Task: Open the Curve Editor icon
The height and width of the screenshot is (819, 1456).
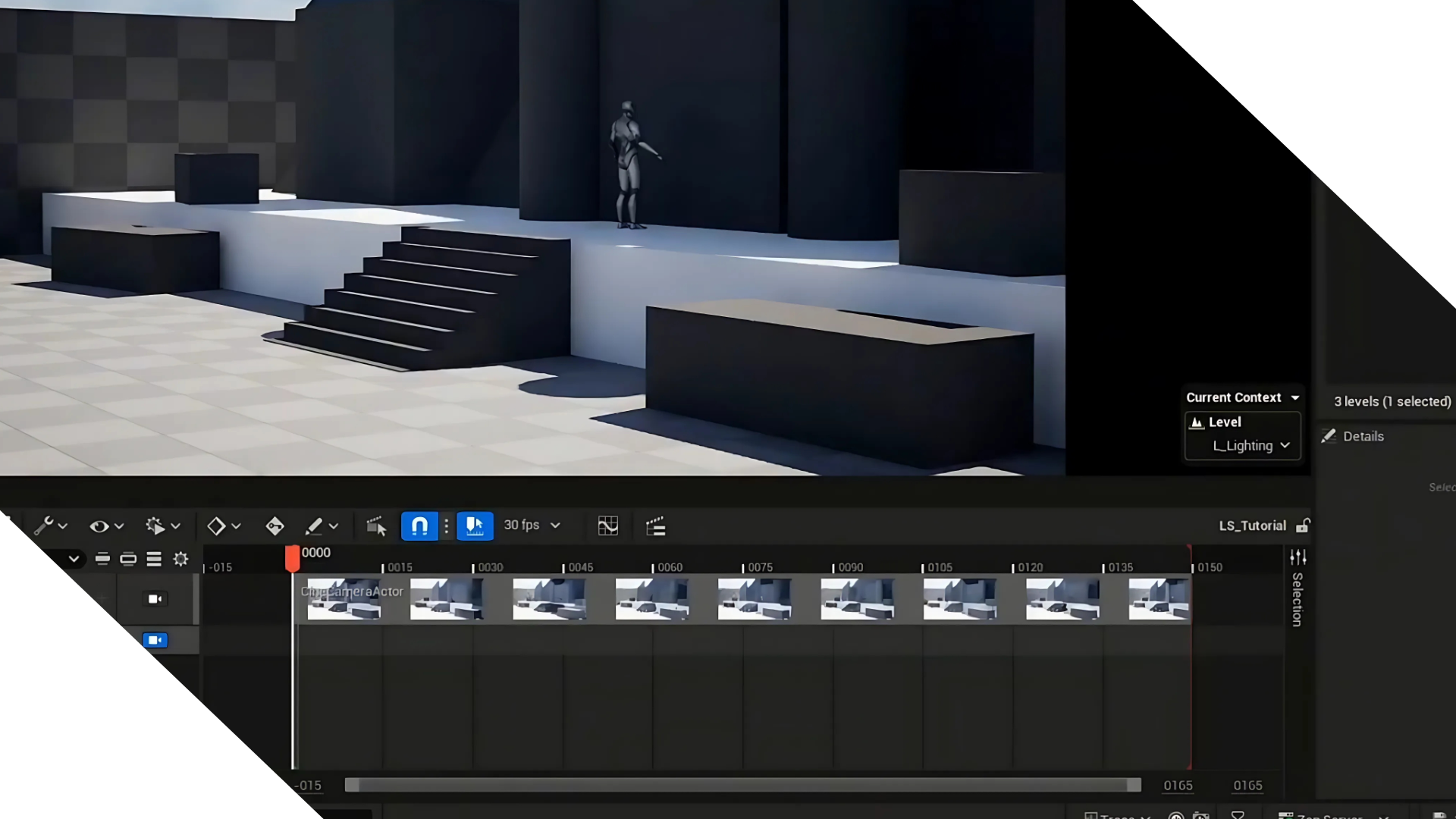Action: (608, 526)
